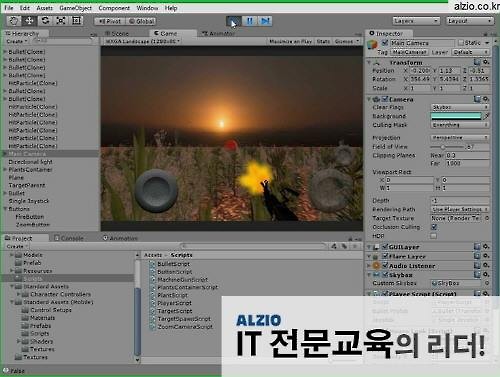Open the GameObject menu

click(x=75, y=8)
